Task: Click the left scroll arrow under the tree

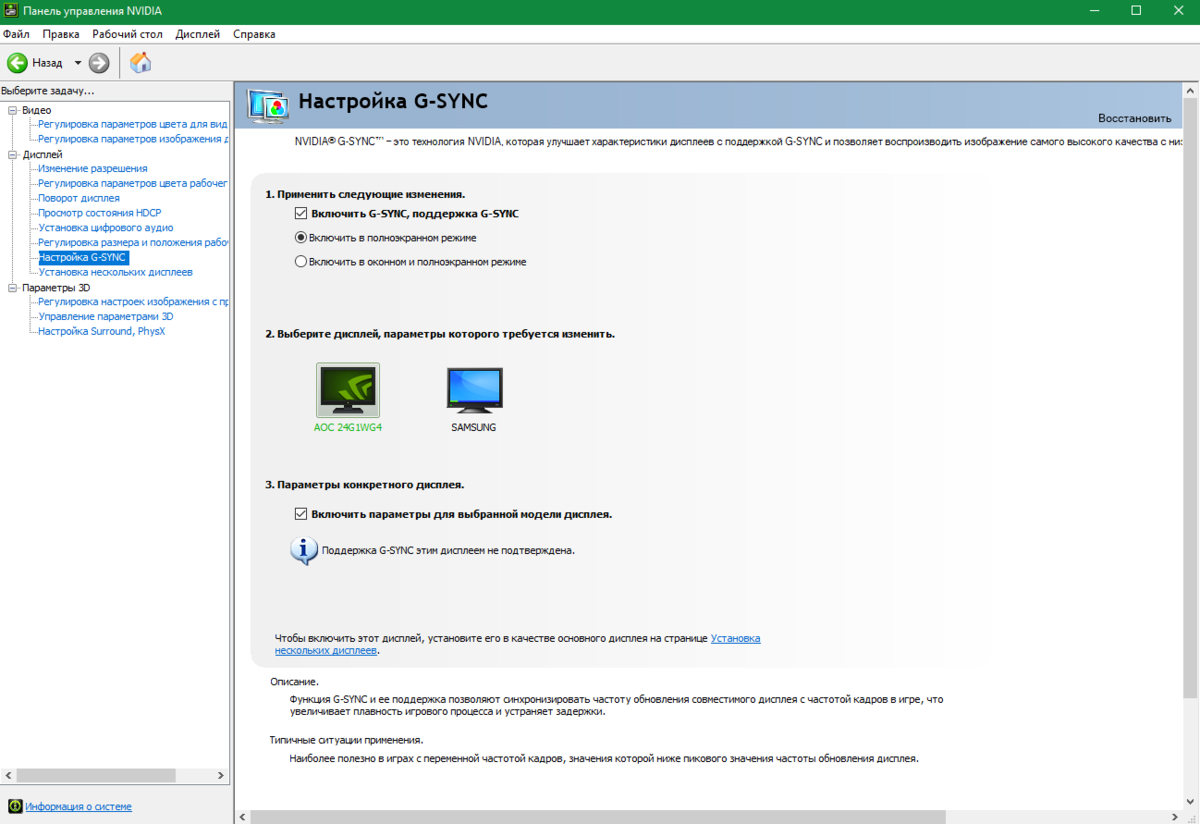Action: [7, 775]
